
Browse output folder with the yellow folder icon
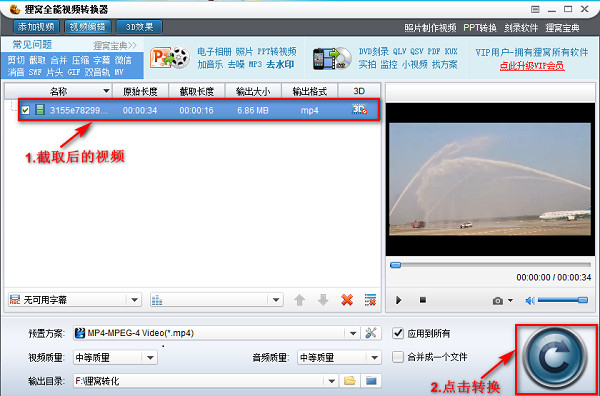click(x=350, y=381)
